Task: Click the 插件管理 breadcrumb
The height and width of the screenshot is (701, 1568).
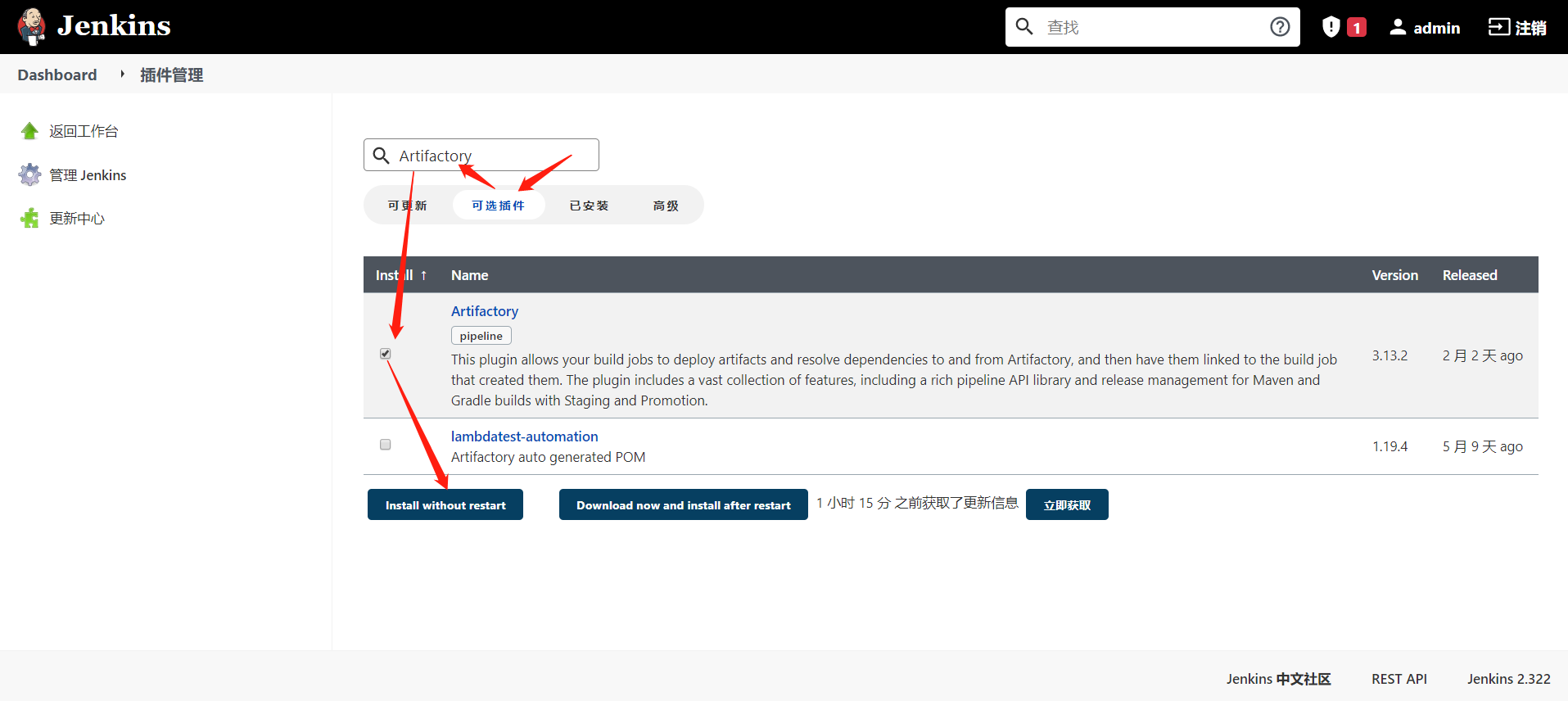Action: (x=171, y=75)
